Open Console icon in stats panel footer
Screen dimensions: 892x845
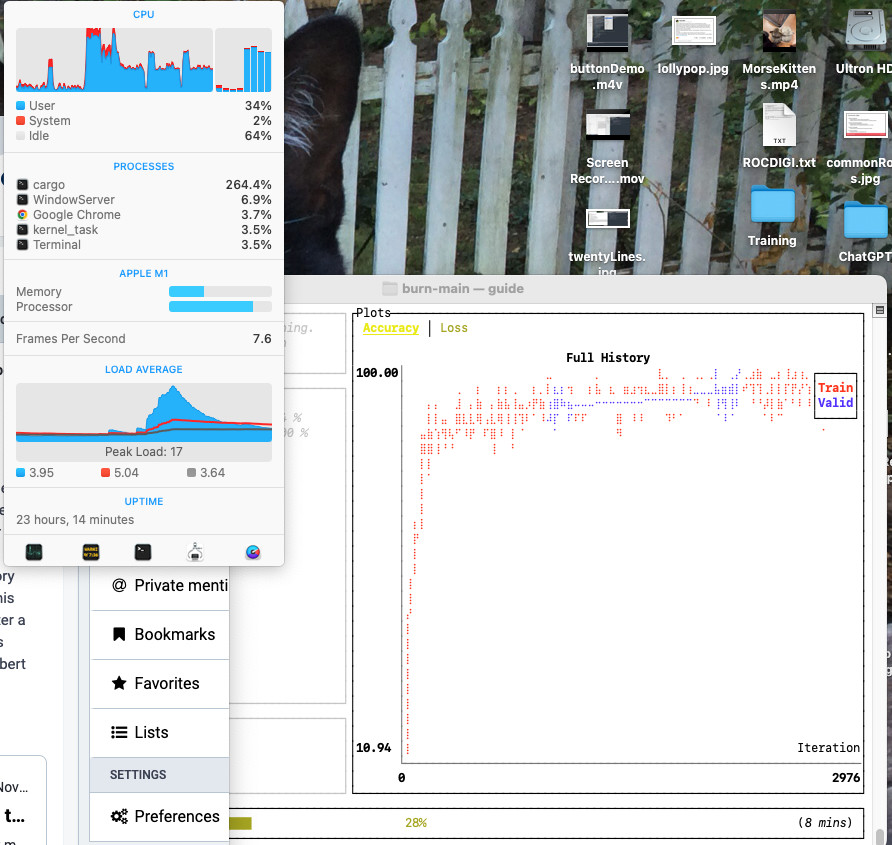click(x=90, y=552)
